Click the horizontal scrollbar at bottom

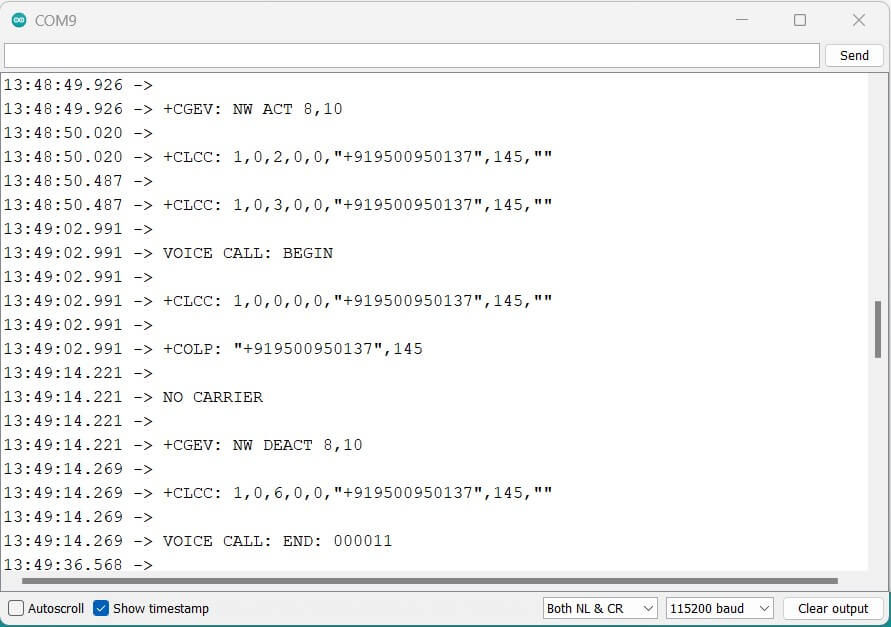(430, 581)
